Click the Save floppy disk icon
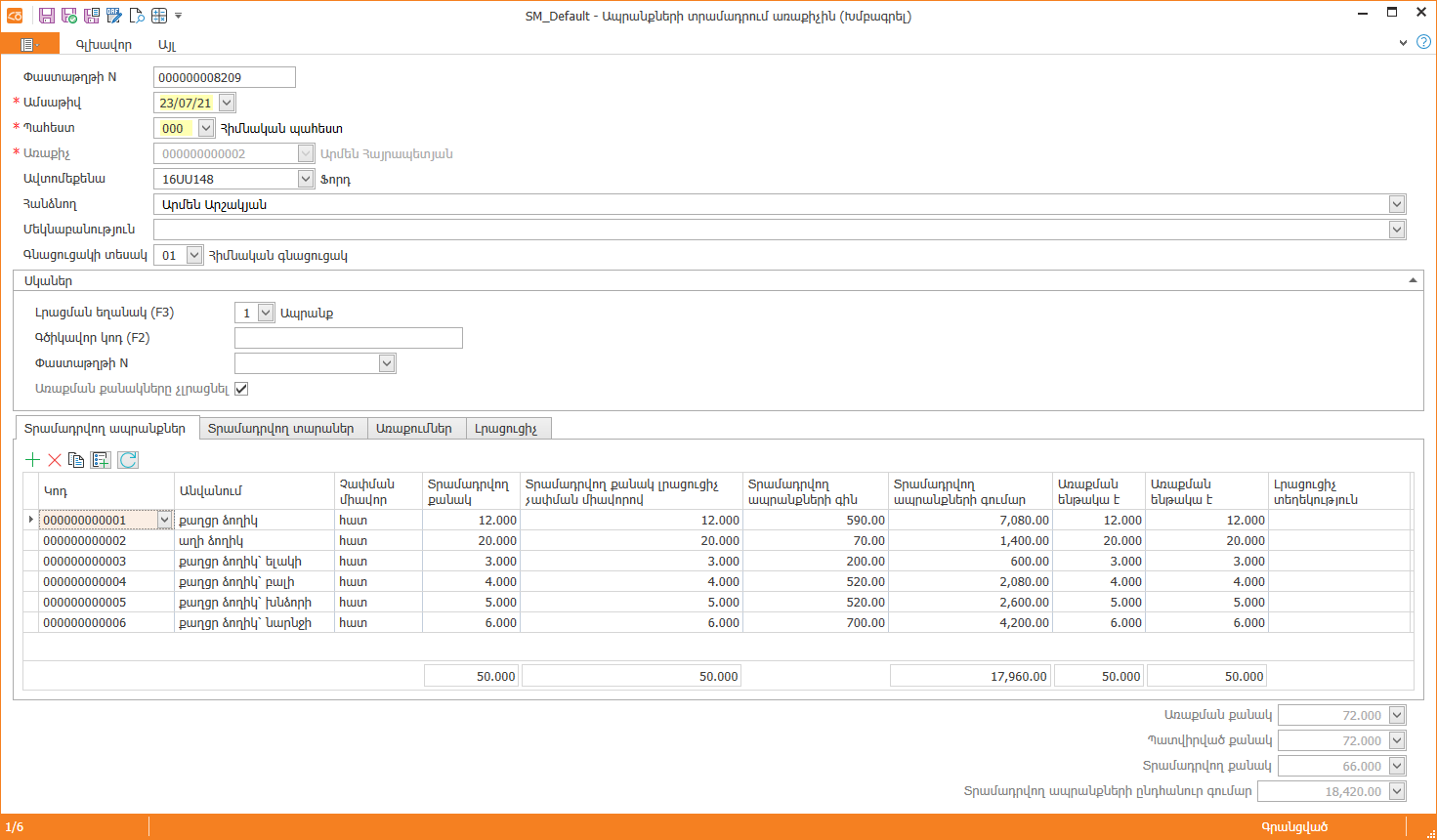 [x=46, y=16]
